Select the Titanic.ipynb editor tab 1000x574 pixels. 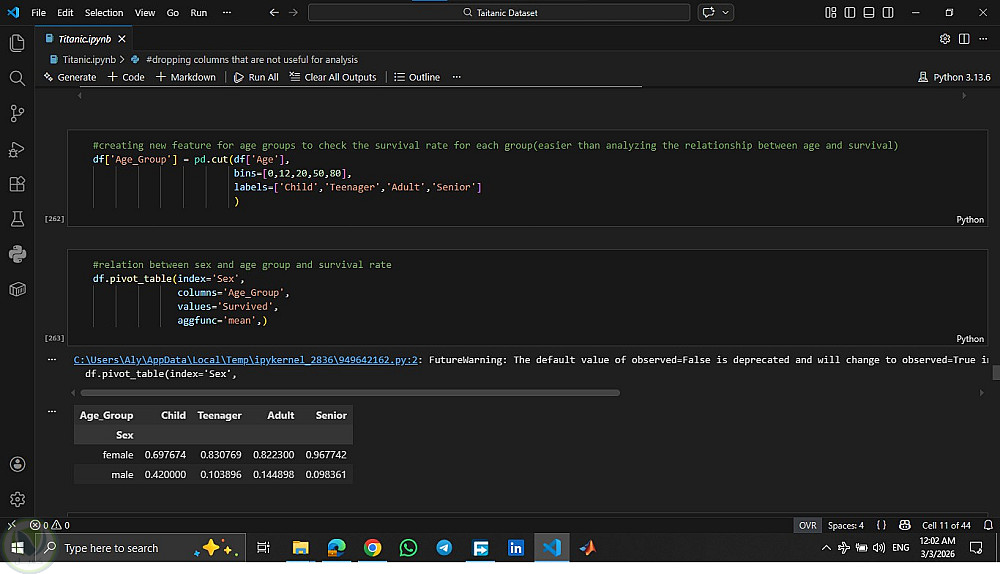point(85,39)
